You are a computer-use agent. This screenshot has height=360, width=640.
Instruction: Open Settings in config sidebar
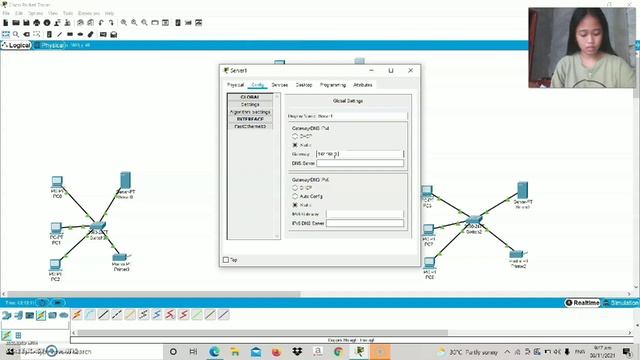pos(250,104)
